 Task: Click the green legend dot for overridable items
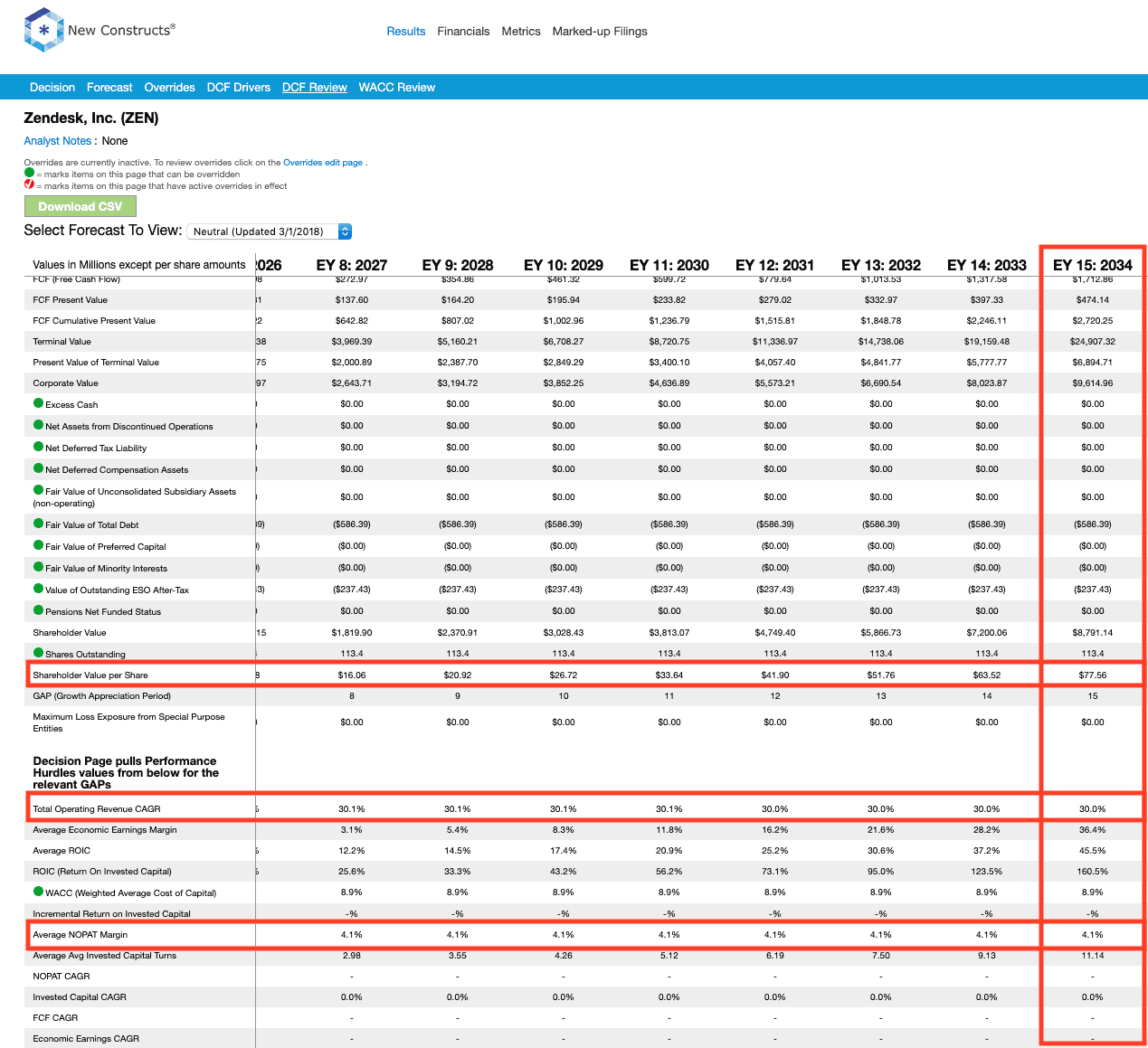[x=29, y=173]
